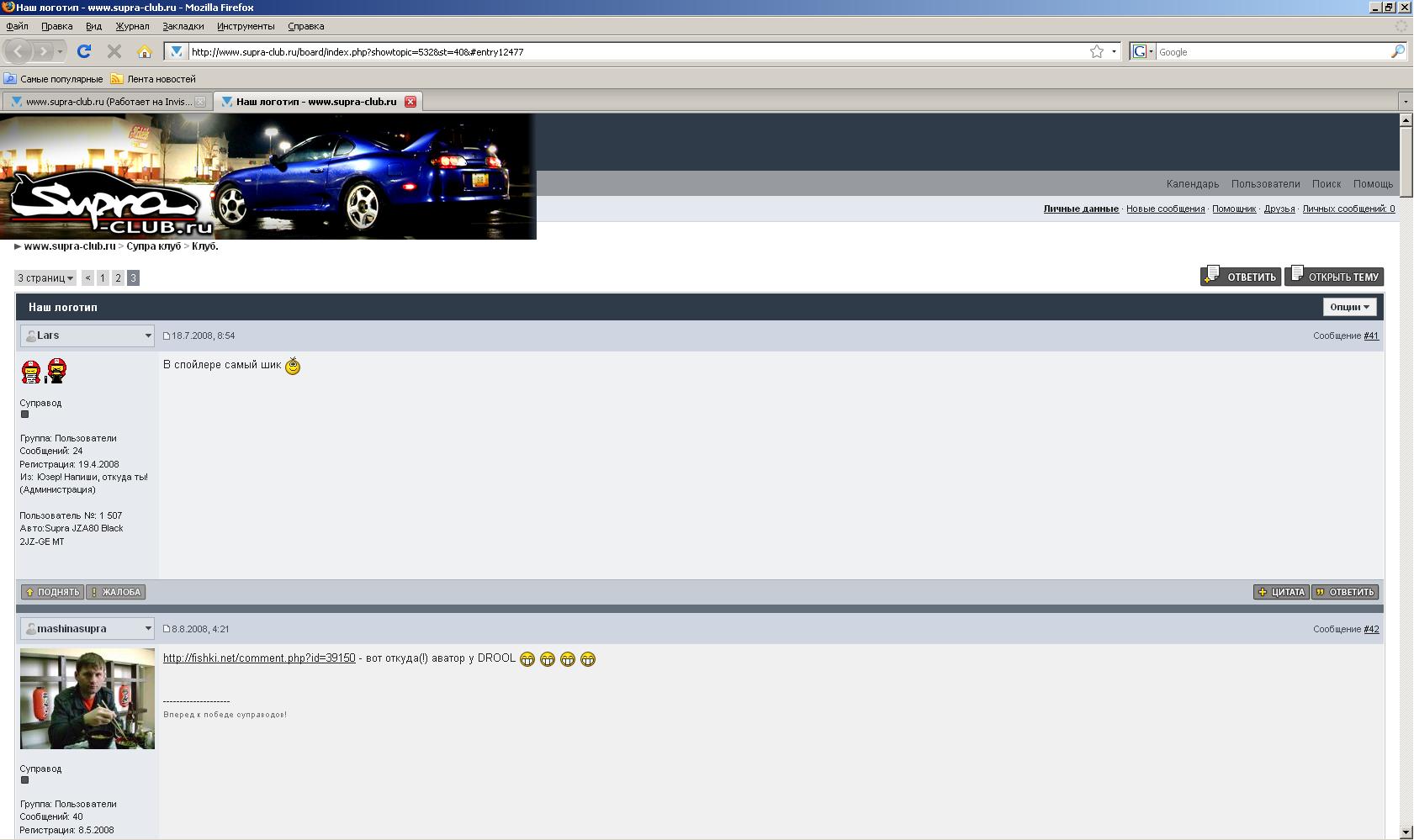Open the fishki.net comment link
The image size is (1414, 840).
point(259,658)
